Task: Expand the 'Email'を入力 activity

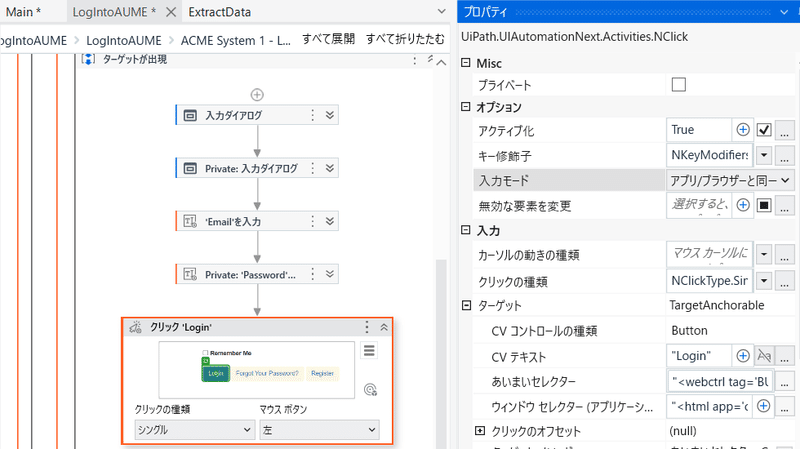Action: coord(330,221)
